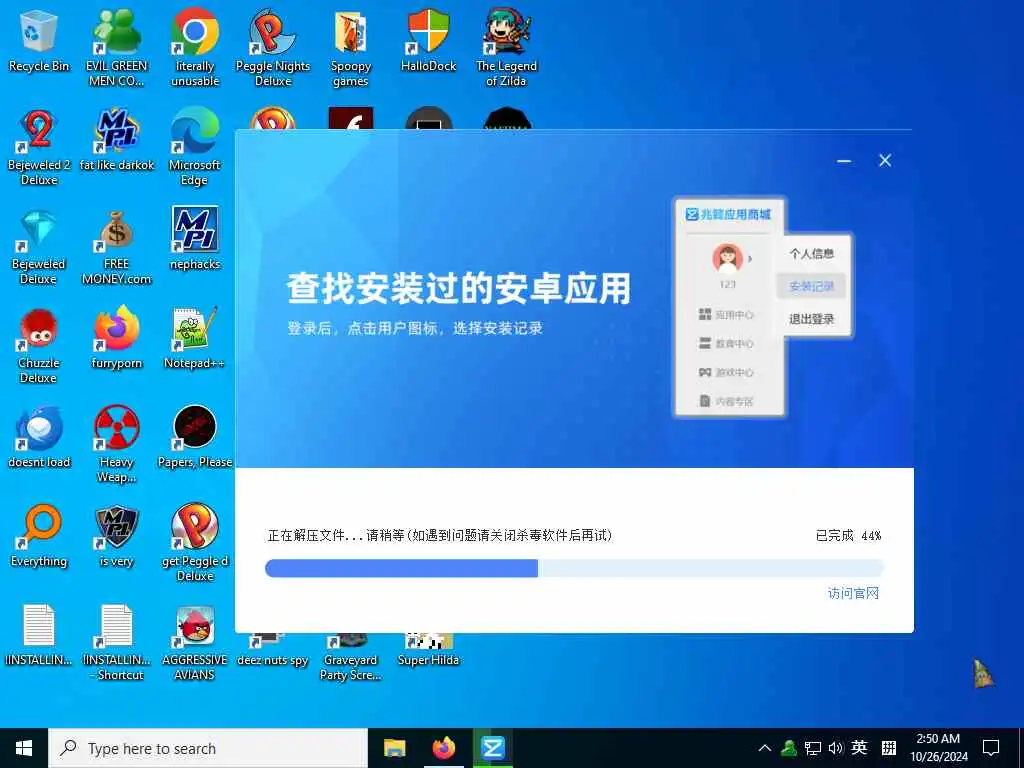Open the Spoopy games folder
This screenshot has width=1024, height=768.
pyautogui.click(x=351, y=48)
